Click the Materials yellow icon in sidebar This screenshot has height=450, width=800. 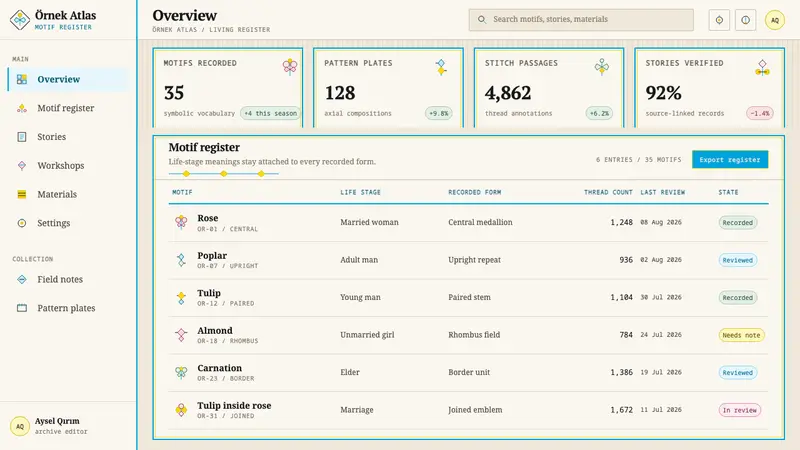tap(22, 194)
